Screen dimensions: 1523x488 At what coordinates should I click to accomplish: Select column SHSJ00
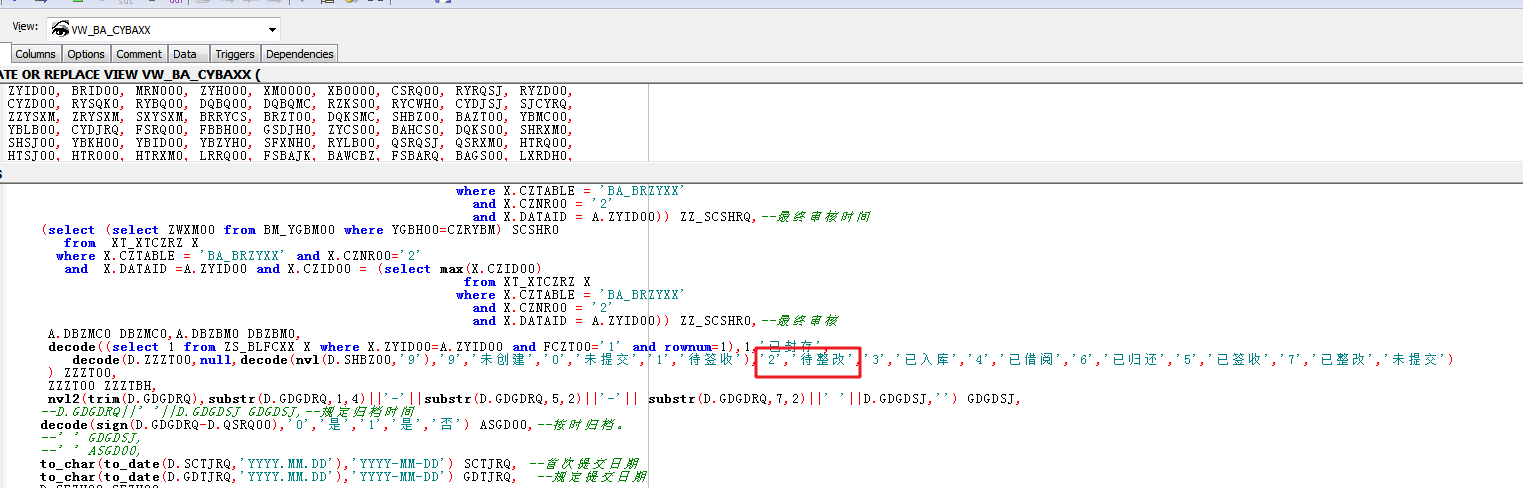pyautogui.click(x=31, y=143)
